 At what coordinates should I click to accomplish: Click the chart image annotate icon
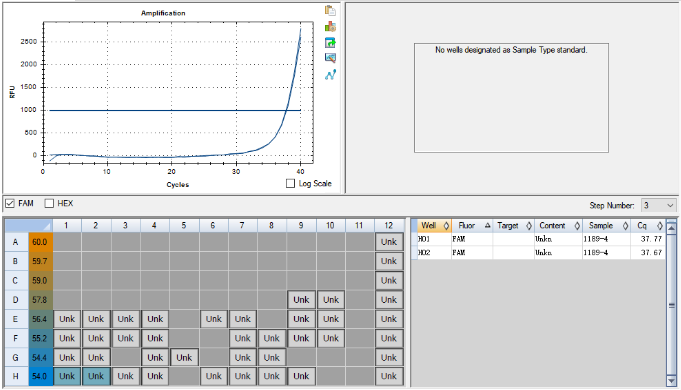click(330, 58)
